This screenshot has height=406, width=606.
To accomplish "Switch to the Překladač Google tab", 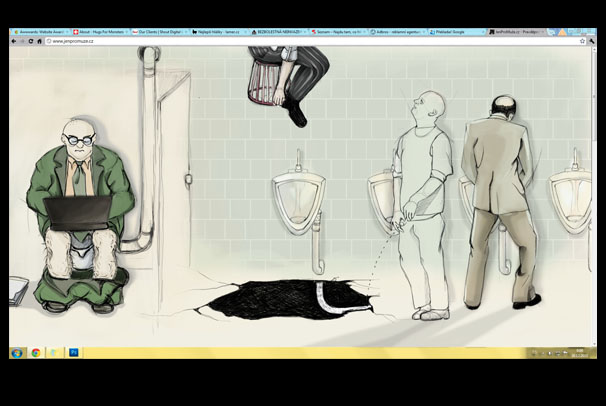I will tap(455, 32).
